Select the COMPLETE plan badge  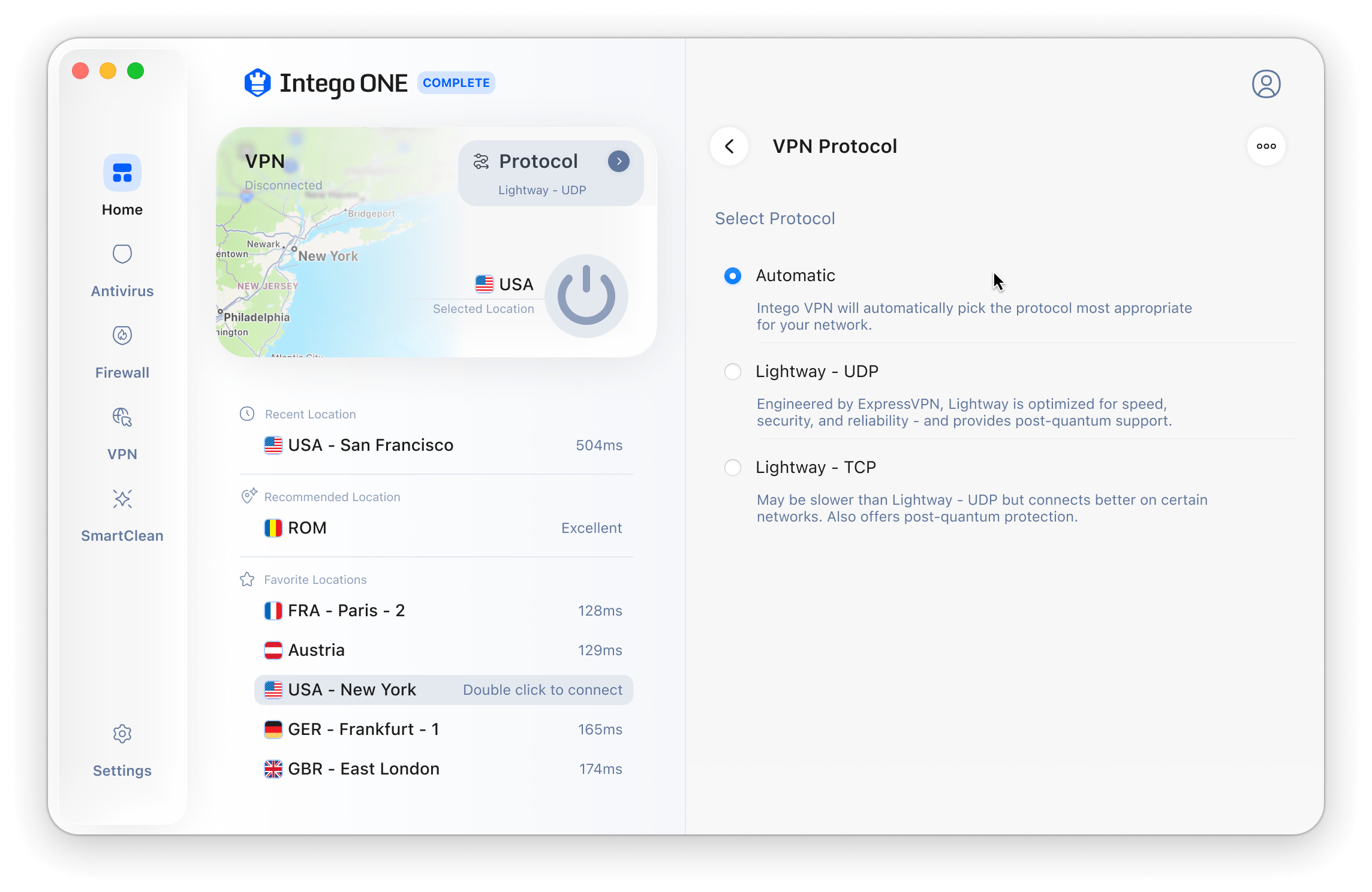(x=456, y=83)
